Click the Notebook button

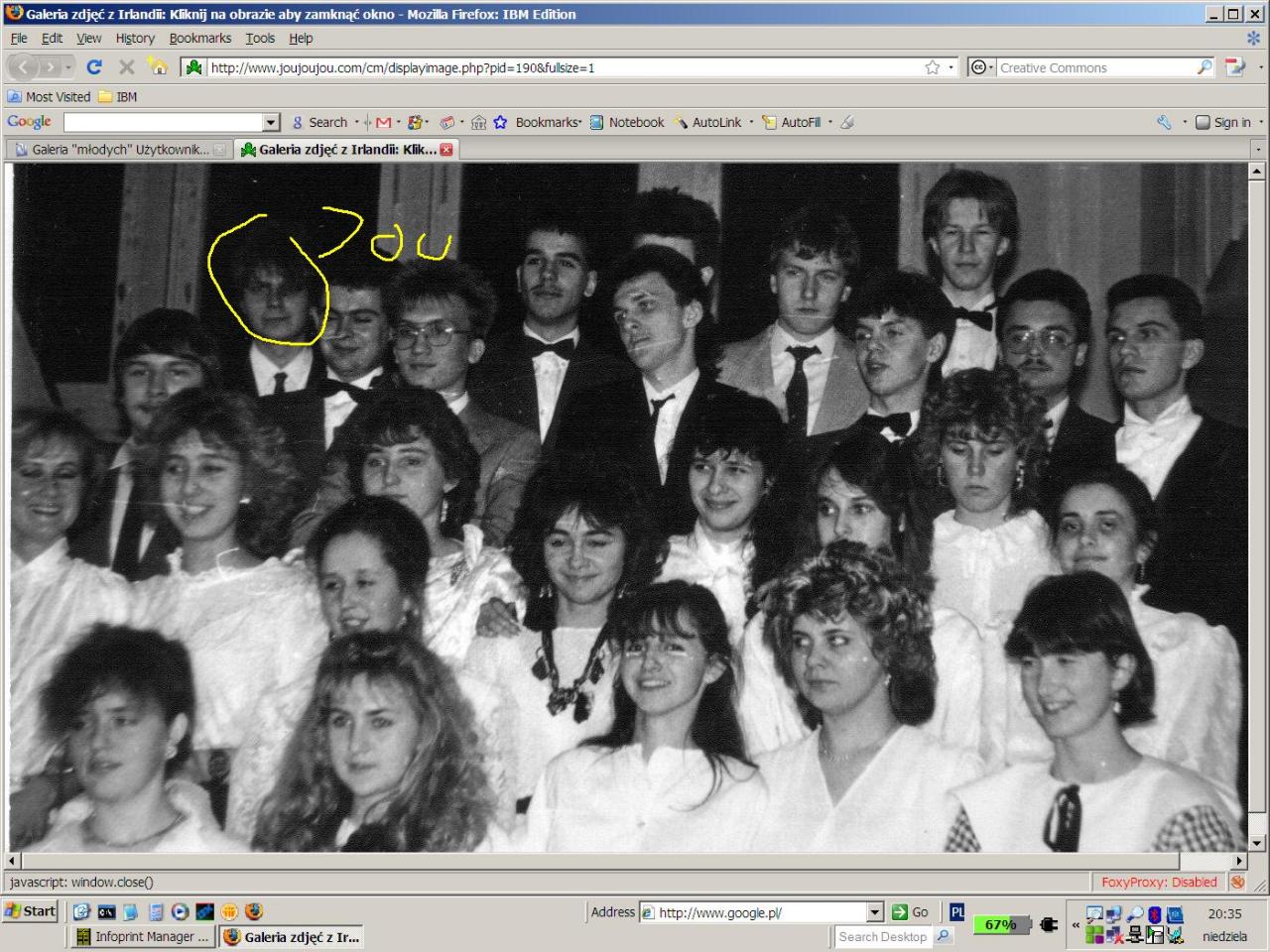pyautogui.click(x=627, y=122)
